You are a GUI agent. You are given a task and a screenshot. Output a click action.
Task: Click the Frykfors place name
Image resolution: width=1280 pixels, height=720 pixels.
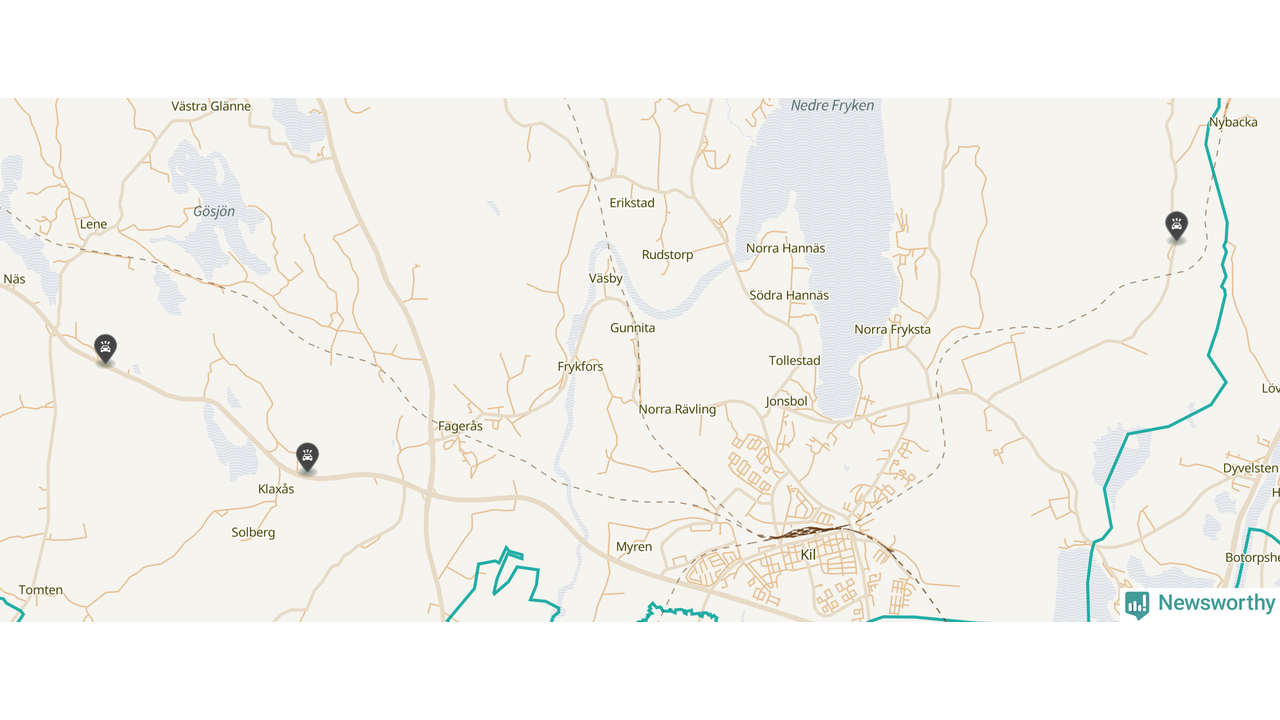pos(580,367)
